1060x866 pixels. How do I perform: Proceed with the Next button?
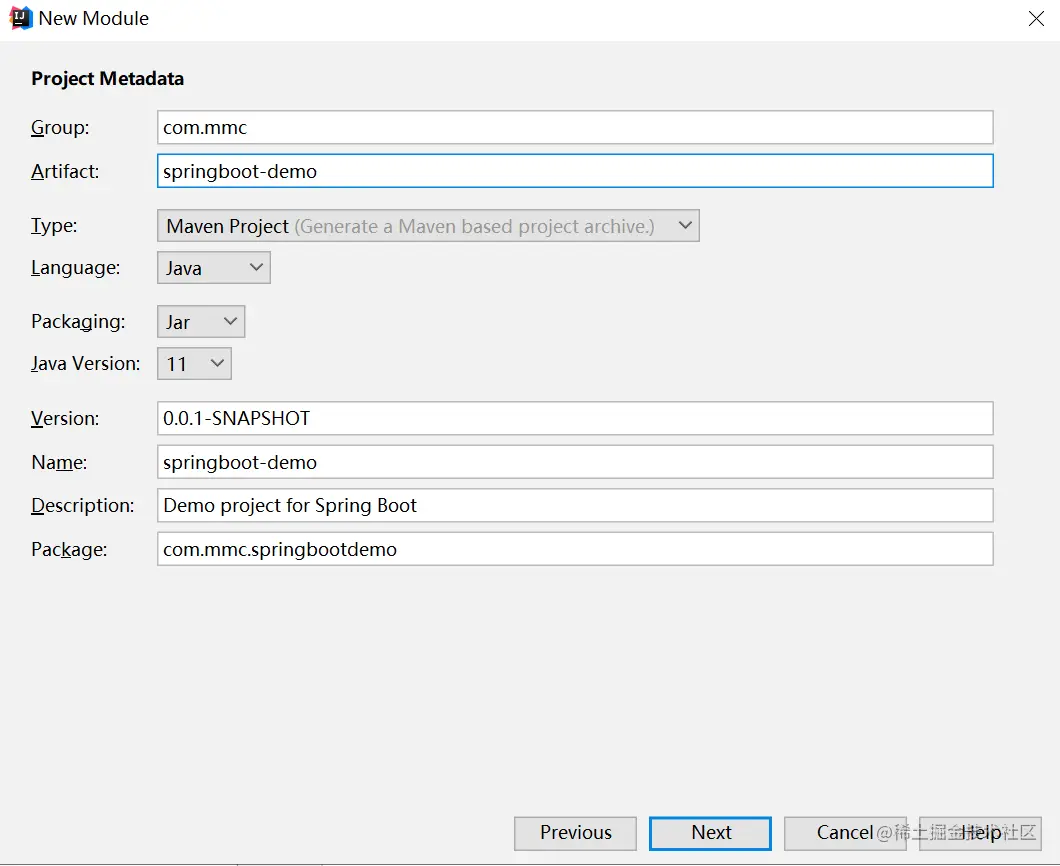coord(710,833)
